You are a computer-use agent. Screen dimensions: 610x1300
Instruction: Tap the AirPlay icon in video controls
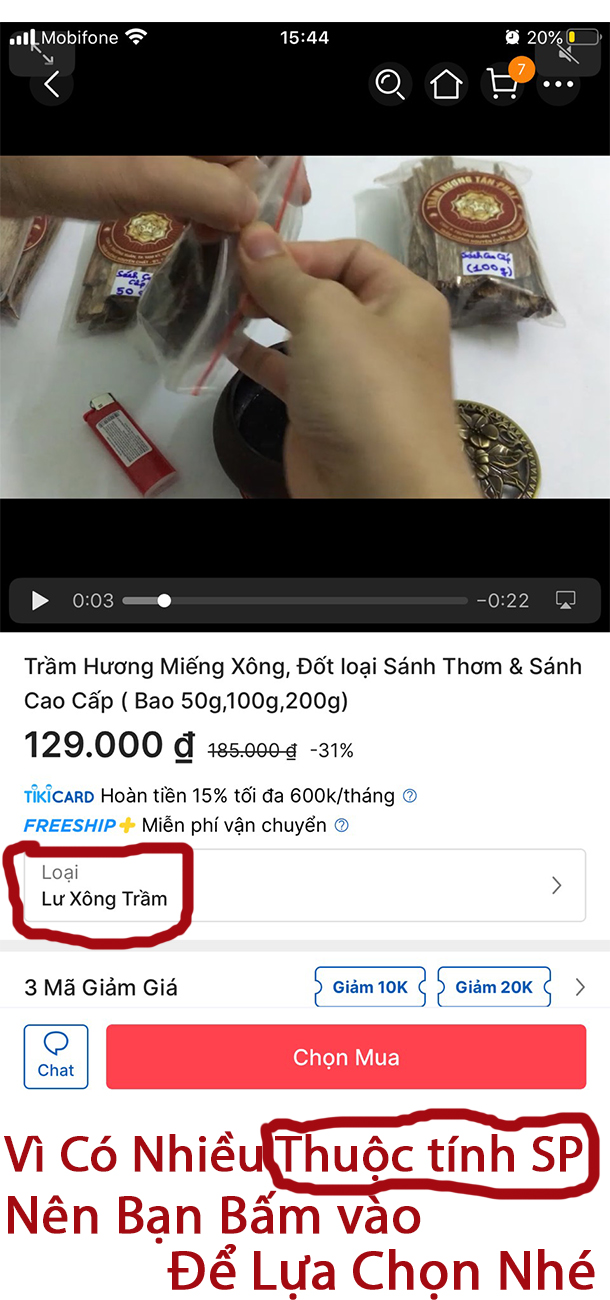tap(565, 600)
